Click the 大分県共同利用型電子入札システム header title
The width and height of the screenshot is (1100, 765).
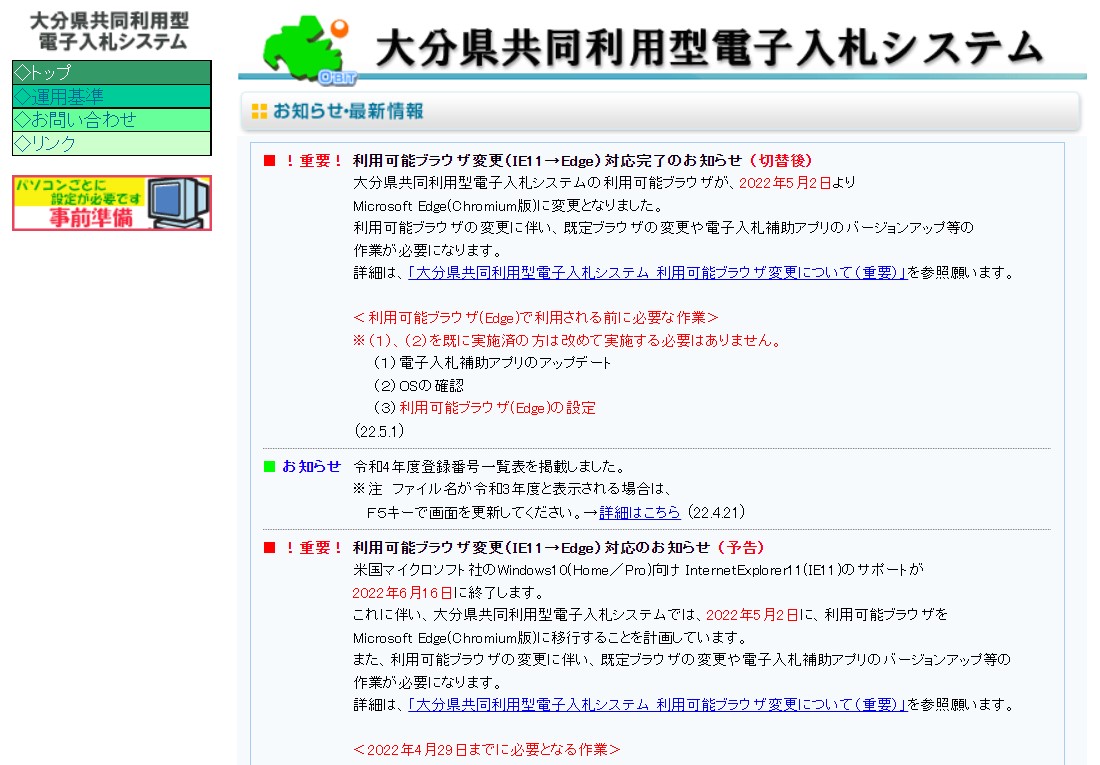click(x=709, y=48)
